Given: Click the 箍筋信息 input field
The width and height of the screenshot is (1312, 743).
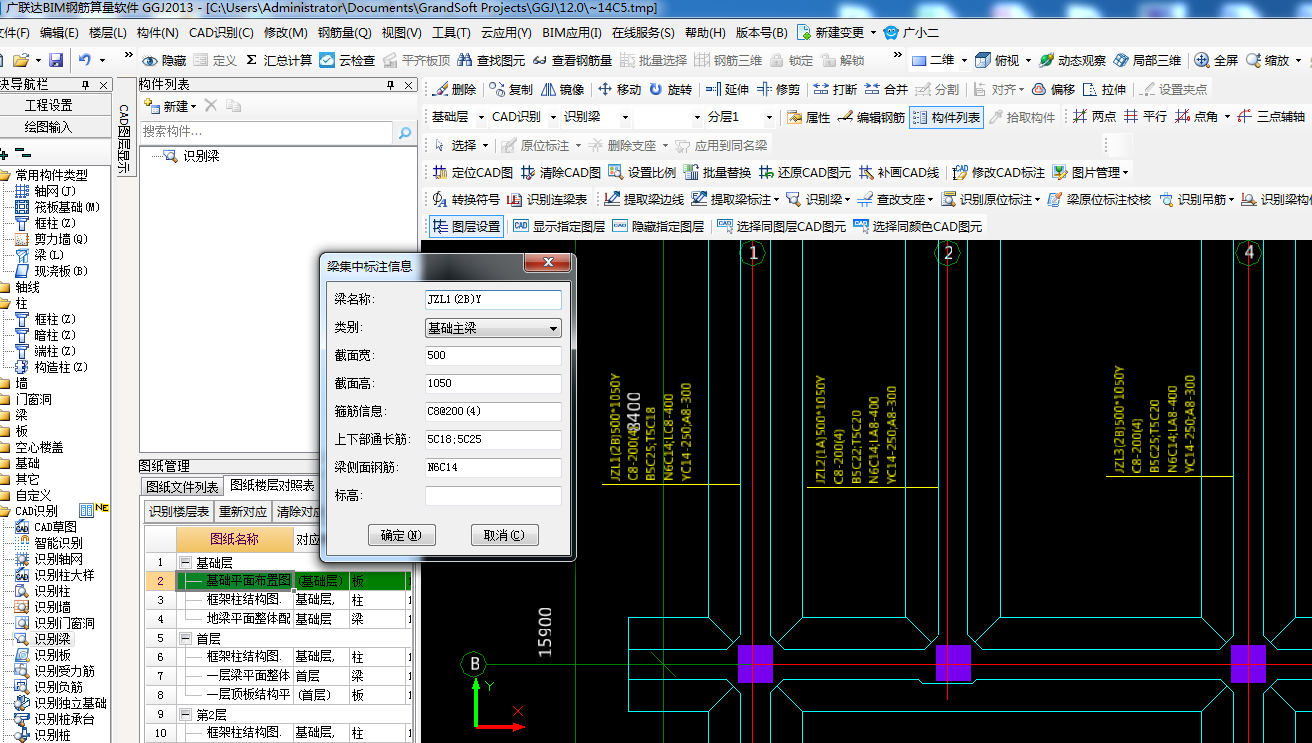Looking at the screenshot, I should click(493, 411).
